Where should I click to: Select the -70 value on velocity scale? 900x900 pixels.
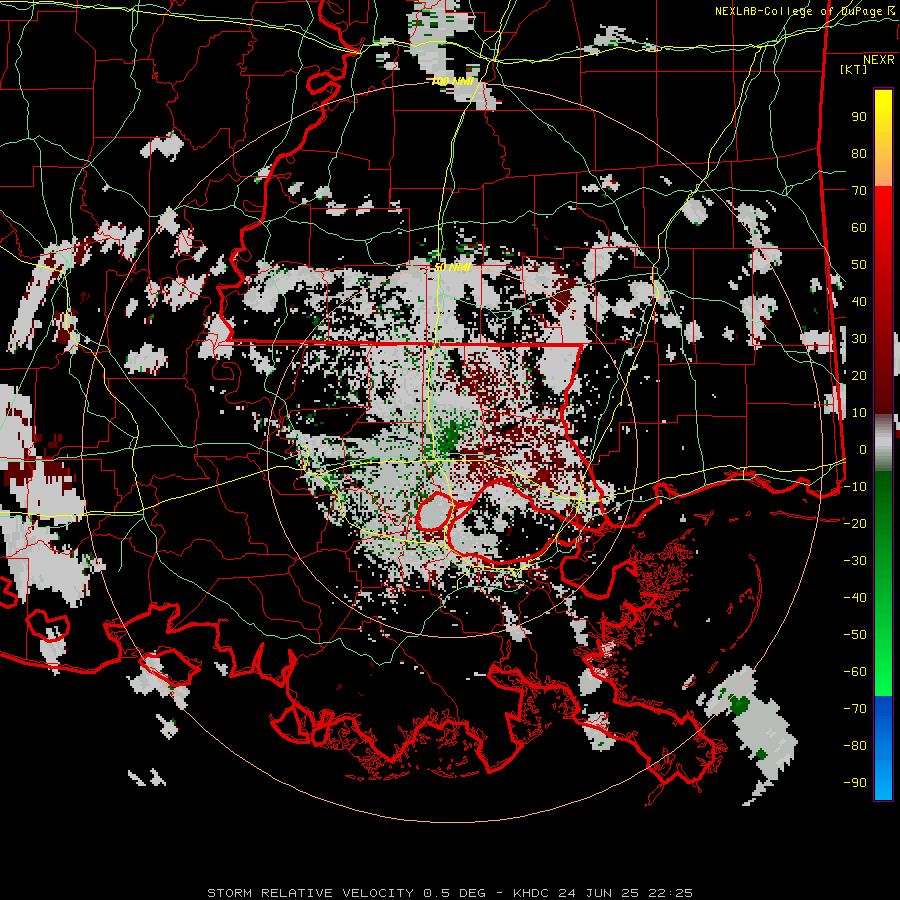point(855,709)
